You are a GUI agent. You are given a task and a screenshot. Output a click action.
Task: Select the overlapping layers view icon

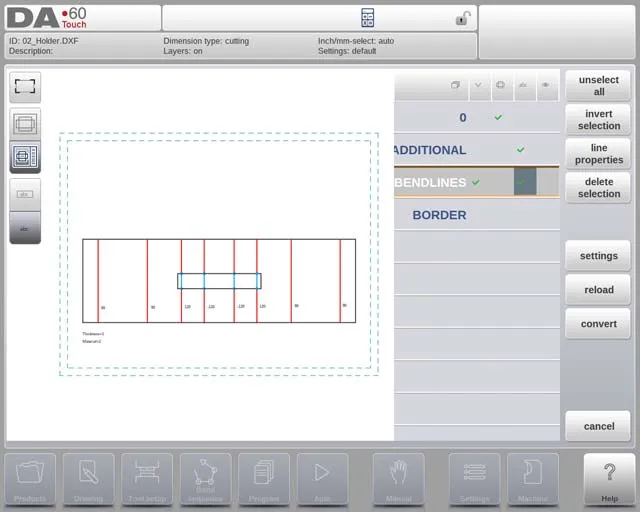click(25, 123)
